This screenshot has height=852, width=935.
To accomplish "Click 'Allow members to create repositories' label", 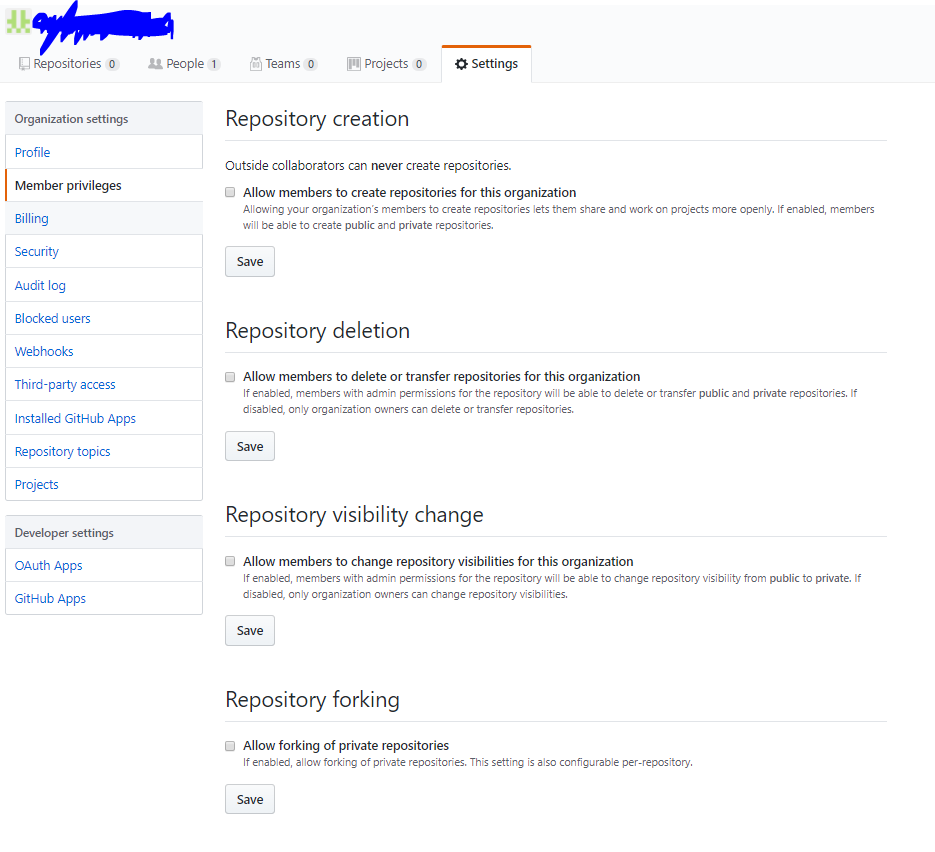I will pyautogui.click(x=410, y=192).
